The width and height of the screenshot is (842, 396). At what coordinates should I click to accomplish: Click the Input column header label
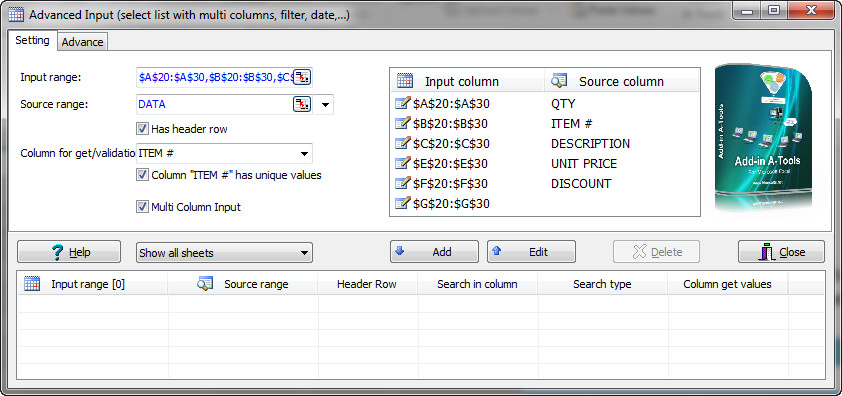pyautogui.click(x=462, y=82)
